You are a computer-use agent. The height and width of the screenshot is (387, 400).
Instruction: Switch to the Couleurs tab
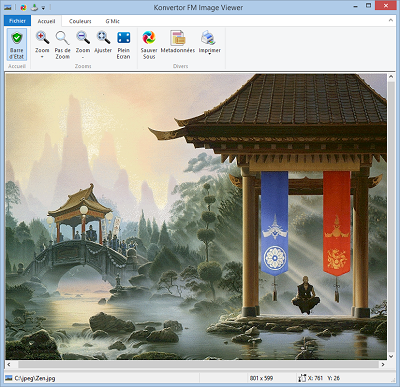[x=80, y=21]
